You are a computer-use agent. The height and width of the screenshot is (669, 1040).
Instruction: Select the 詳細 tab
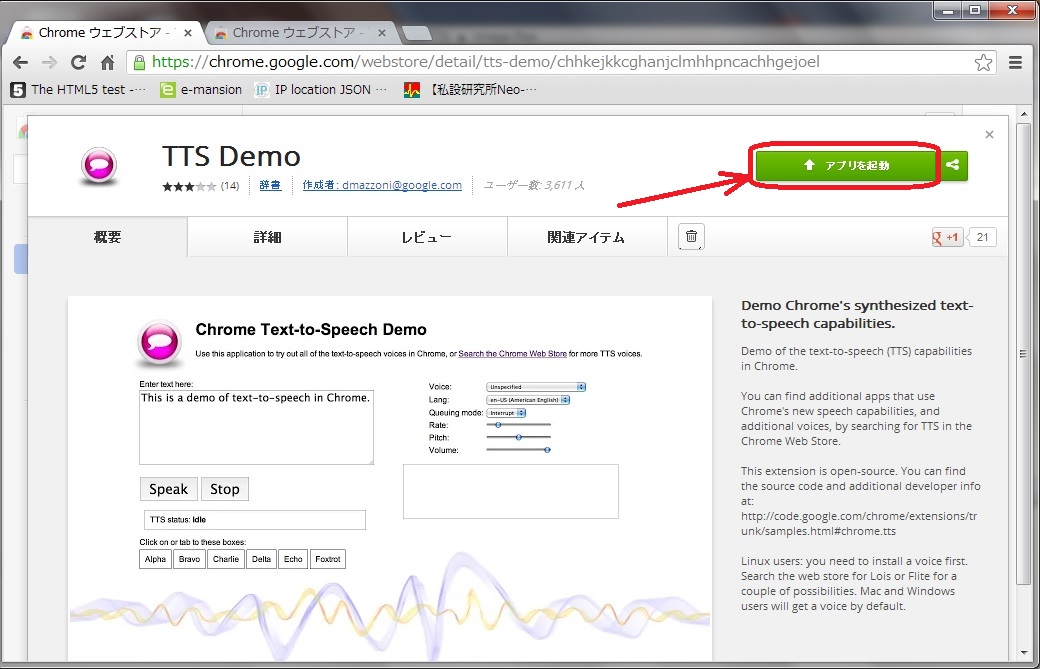(267, 237)
